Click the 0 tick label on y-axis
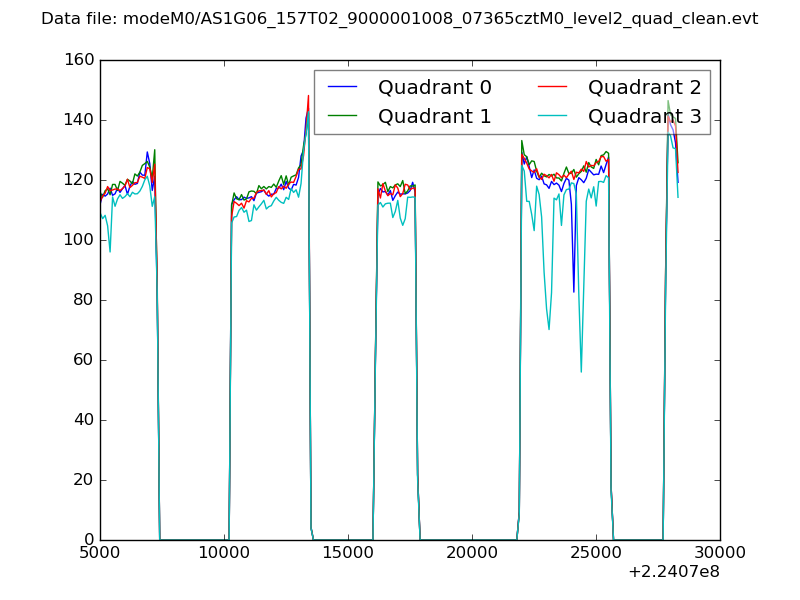 (x=92, y=540)
